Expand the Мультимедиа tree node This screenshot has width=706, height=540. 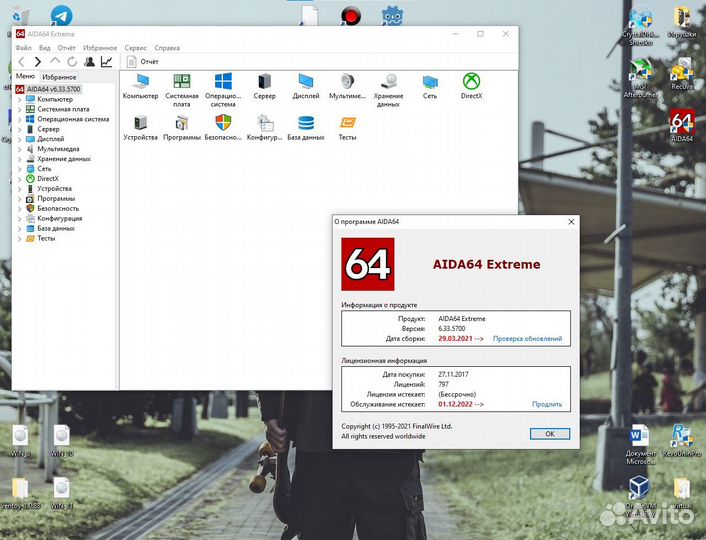click(x=19, y=149)
